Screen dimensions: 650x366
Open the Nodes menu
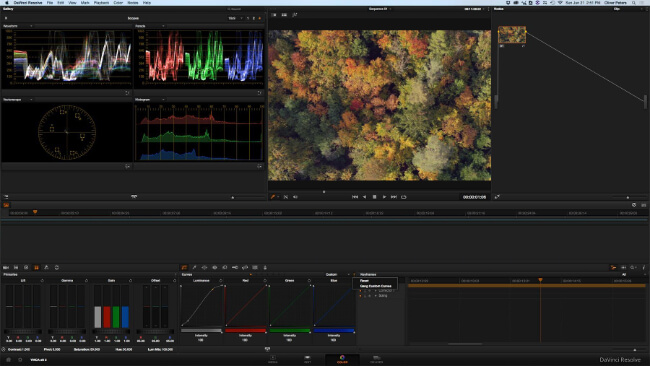[x=133, y=2]
